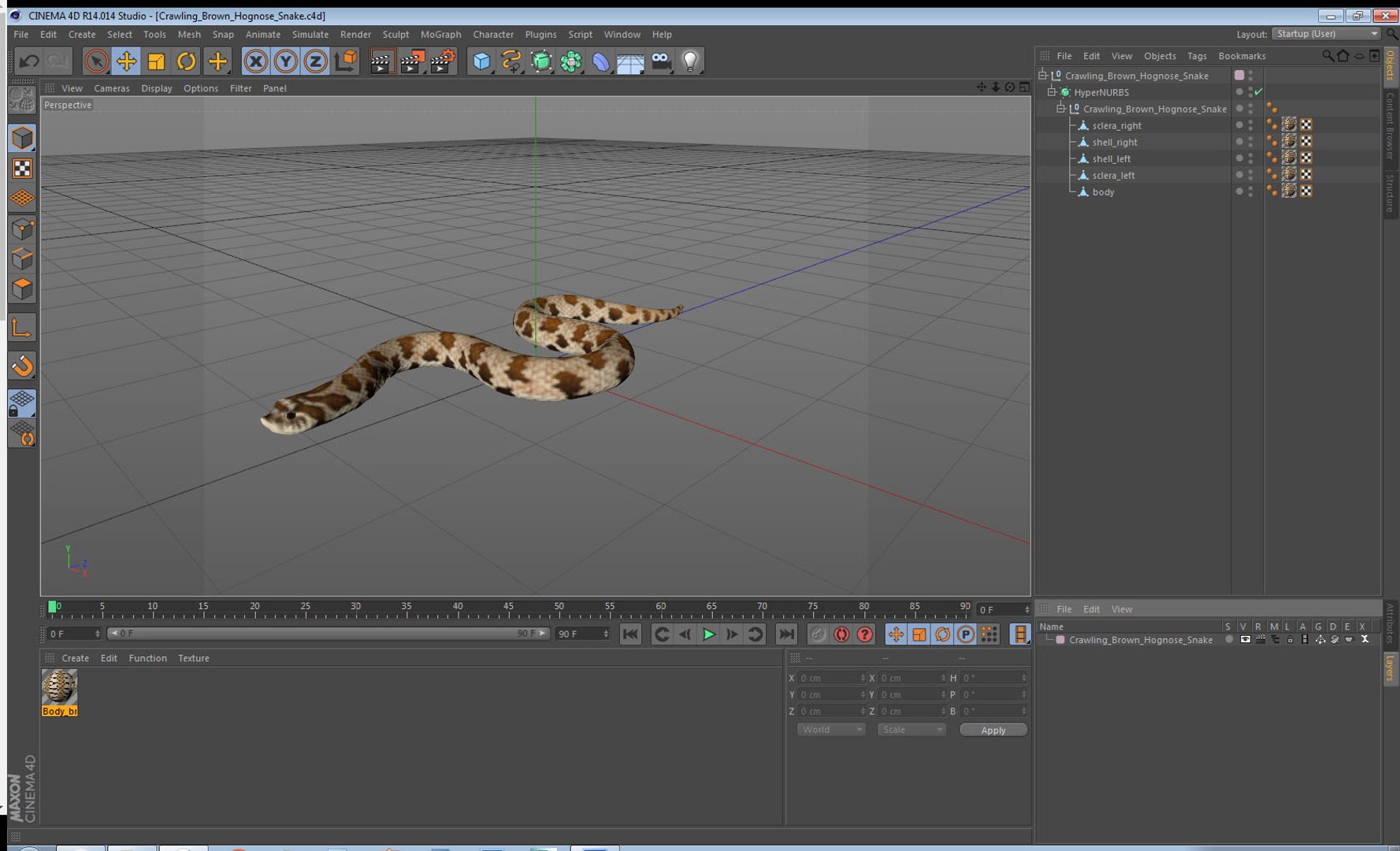Add a Cube primitive object

[481, 61]
